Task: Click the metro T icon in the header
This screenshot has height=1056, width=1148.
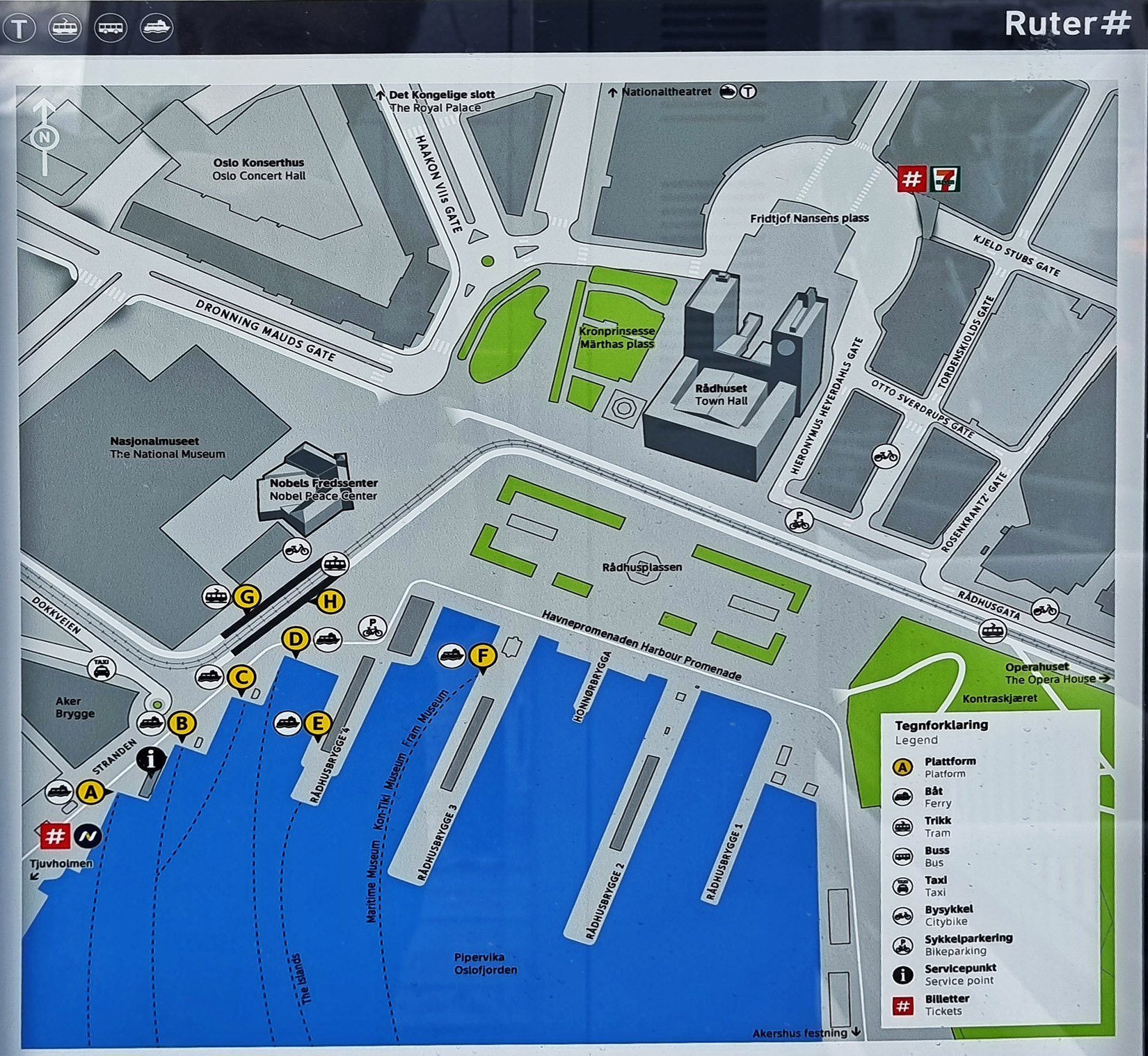Action: [x=19, y=29]
